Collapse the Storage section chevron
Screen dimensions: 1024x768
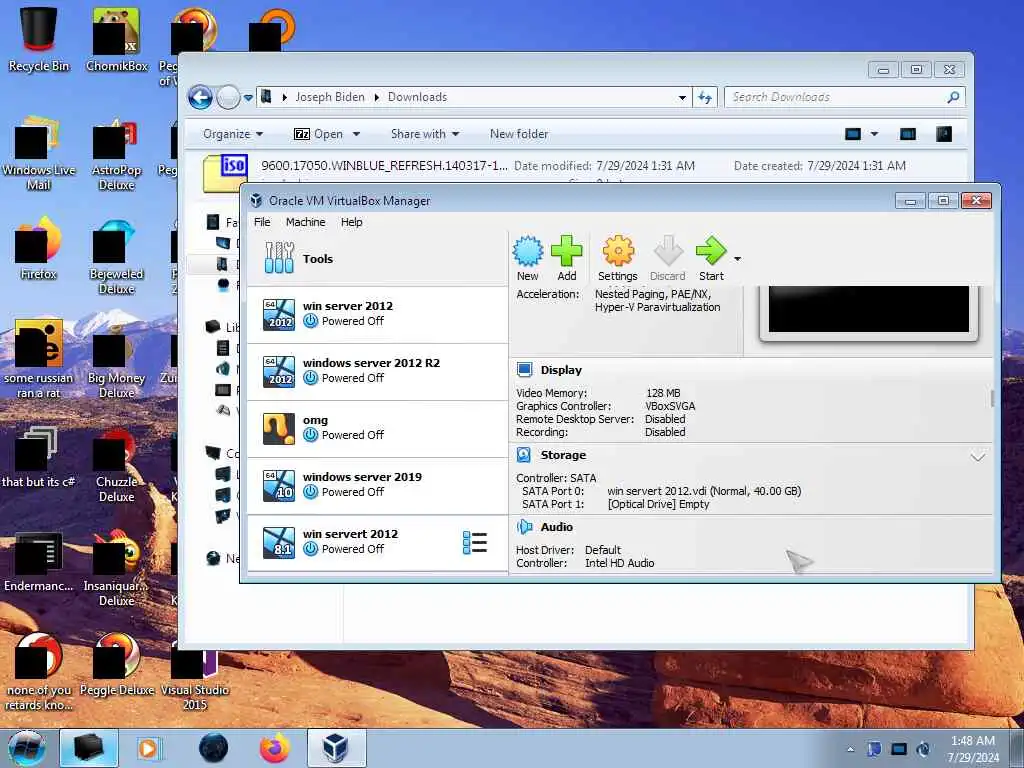pos(978,456)
